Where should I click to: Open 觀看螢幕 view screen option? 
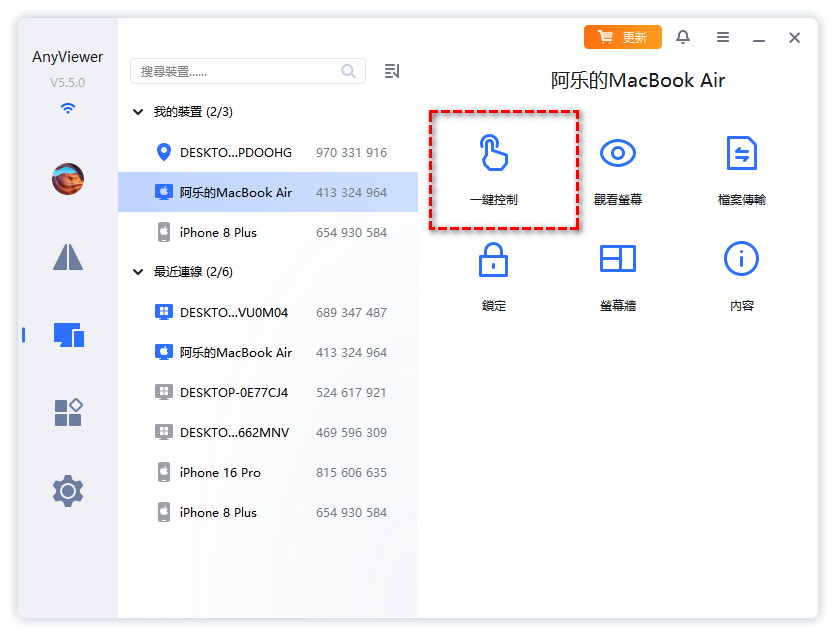coord(617,155)
